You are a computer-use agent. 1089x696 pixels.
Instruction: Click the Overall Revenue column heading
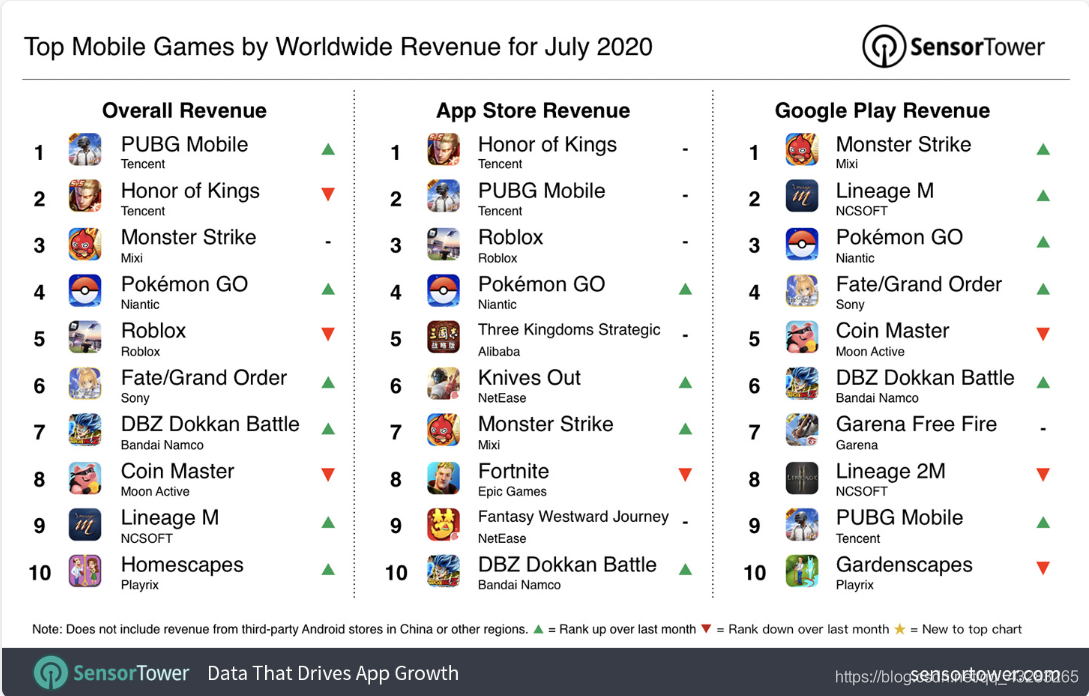pos(184,110)
